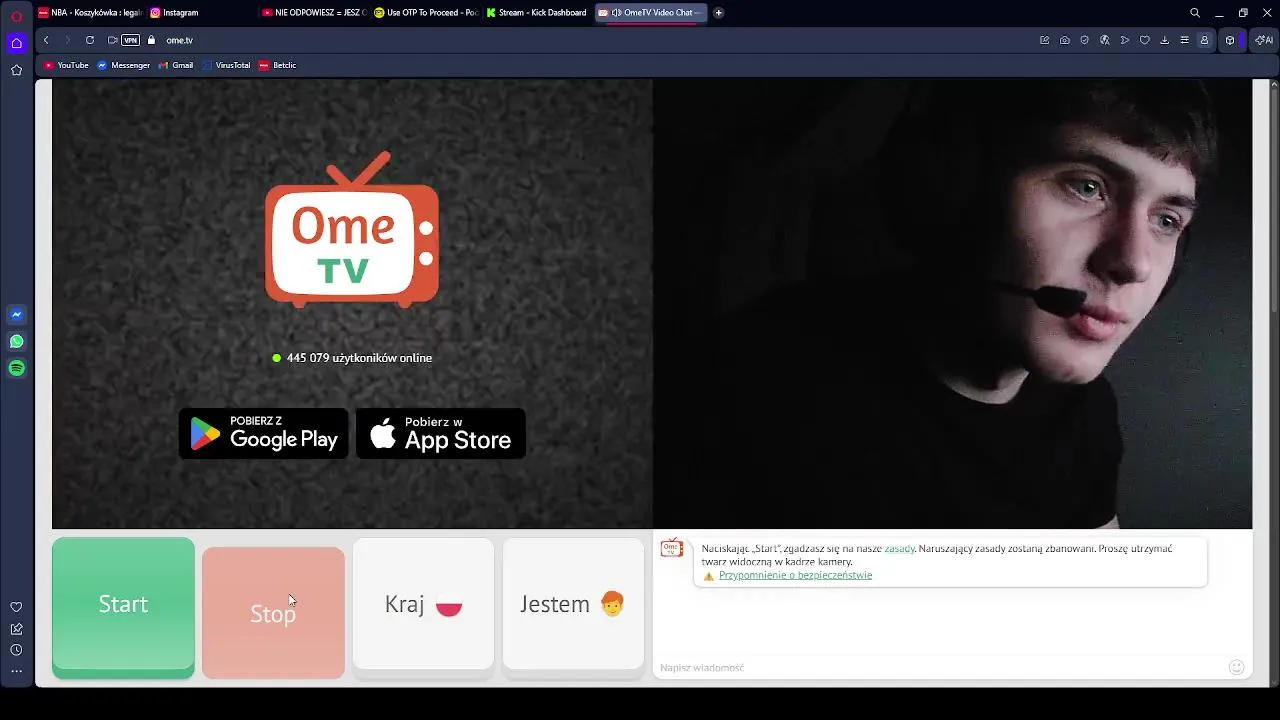Open the downloads icon in the toolbar
This screenshot has width=1280, height=720.
coord(1165,40)
